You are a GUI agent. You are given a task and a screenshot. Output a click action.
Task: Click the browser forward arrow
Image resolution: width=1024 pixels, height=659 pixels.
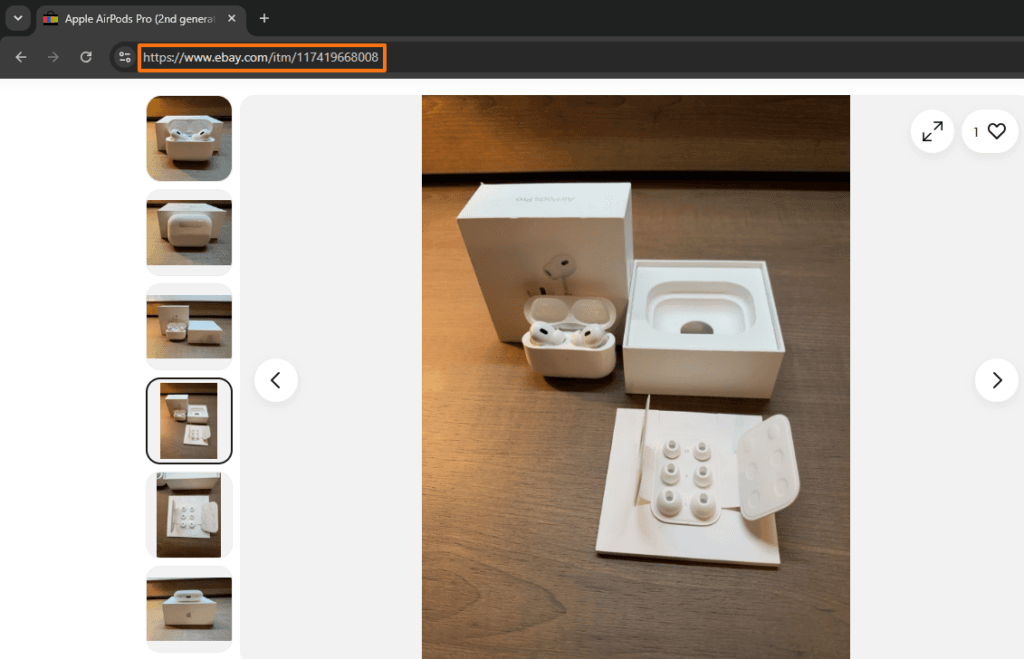pos(53,57)
